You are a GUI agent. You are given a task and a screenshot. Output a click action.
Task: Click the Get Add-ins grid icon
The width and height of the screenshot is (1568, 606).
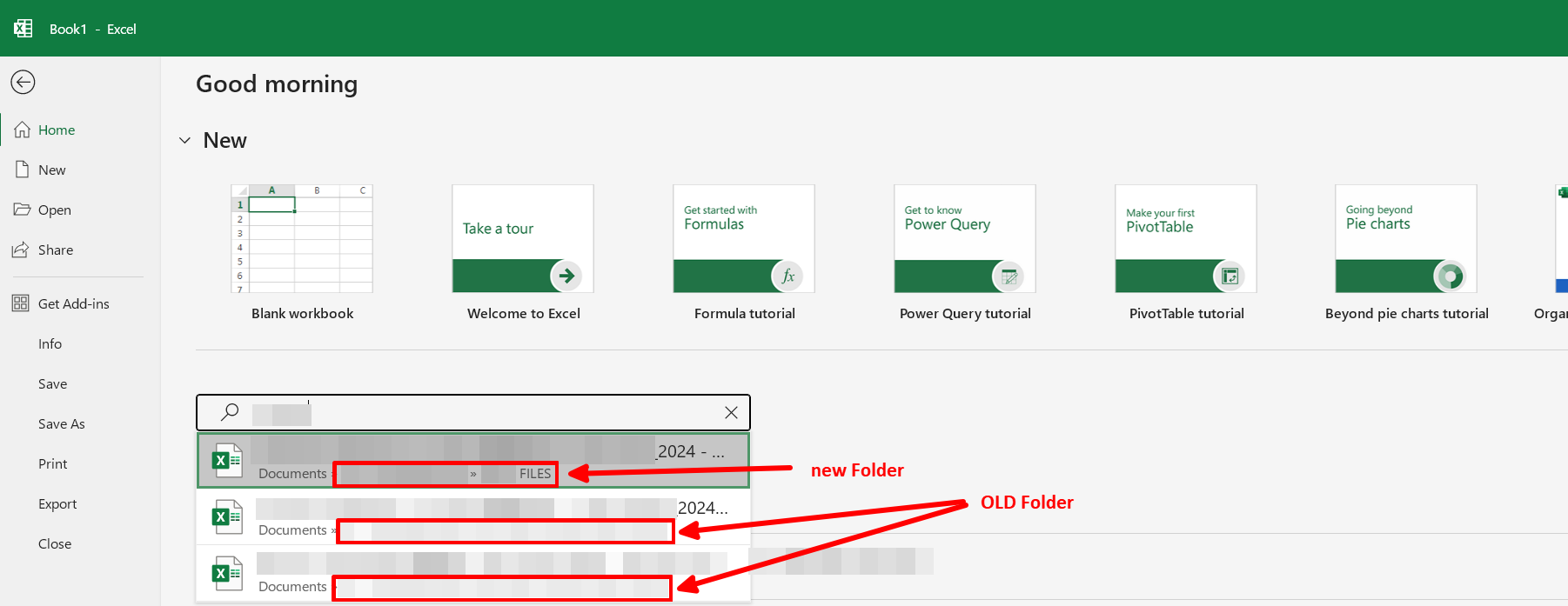pyautogui.click(x=20, y=303)
